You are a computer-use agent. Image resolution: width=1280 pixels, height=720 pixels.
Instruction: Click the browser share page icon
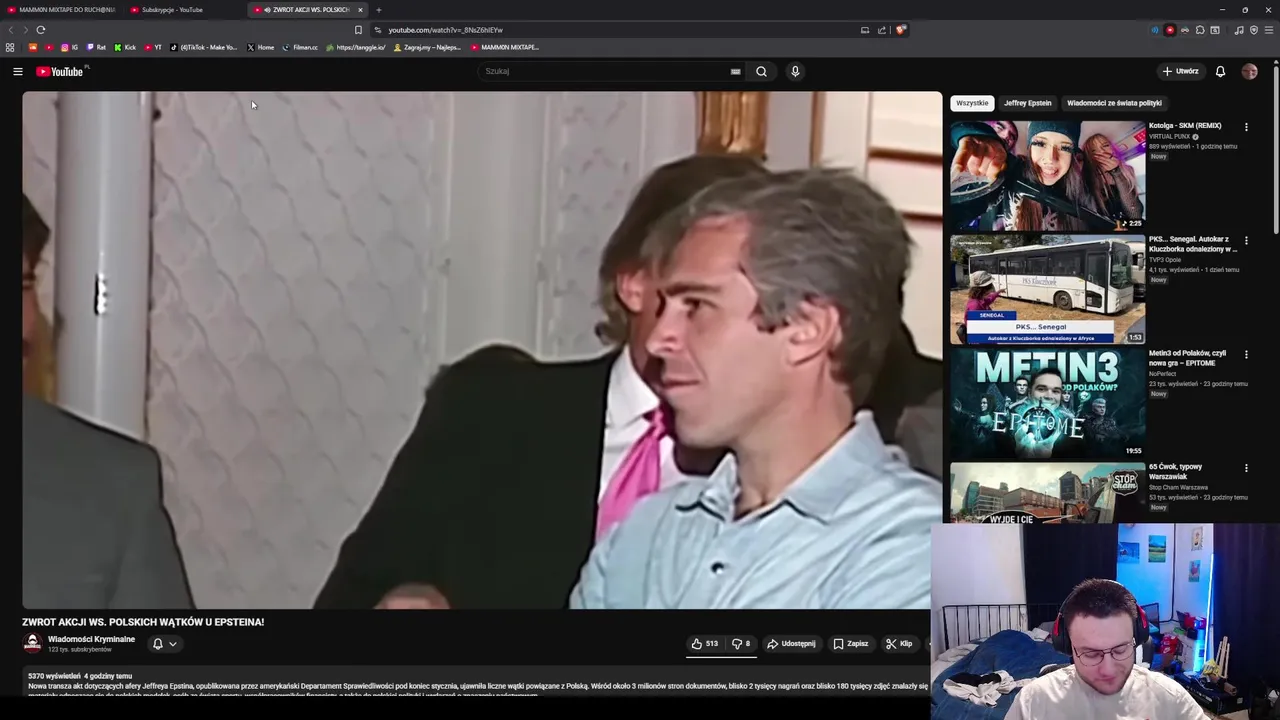(882, 30)
